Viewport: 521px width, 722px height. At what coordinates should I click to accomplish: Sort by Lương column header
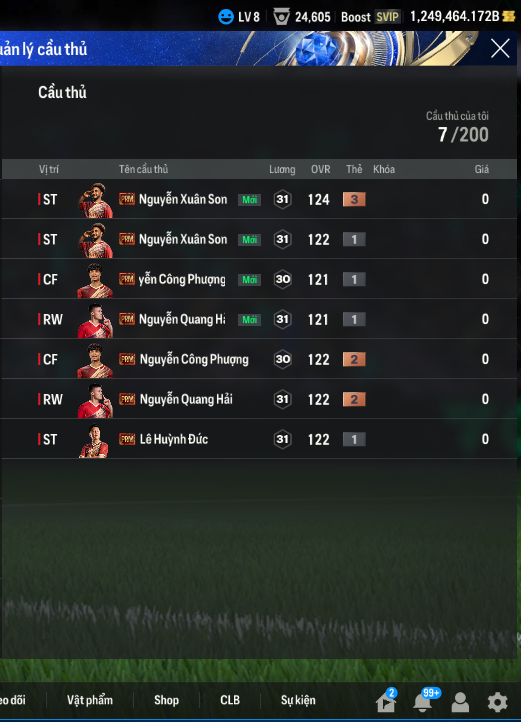coord(282,169)
